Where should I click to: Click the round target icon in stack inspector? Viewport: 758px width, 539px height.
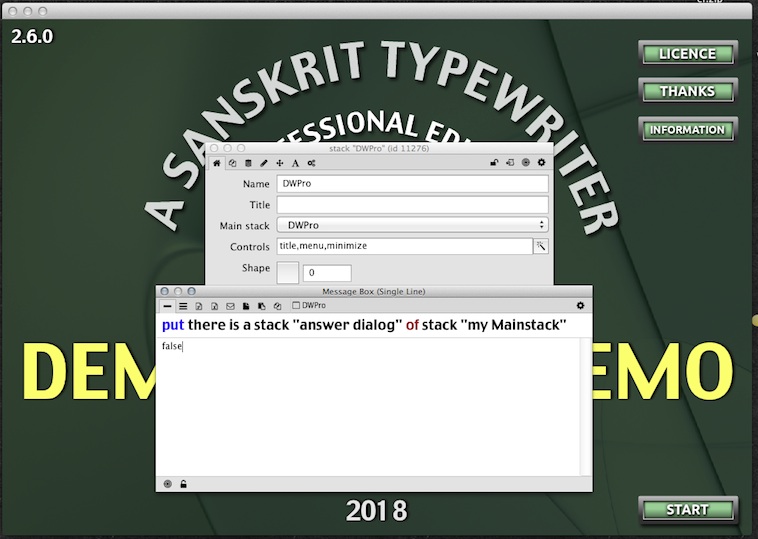point(526,163)
